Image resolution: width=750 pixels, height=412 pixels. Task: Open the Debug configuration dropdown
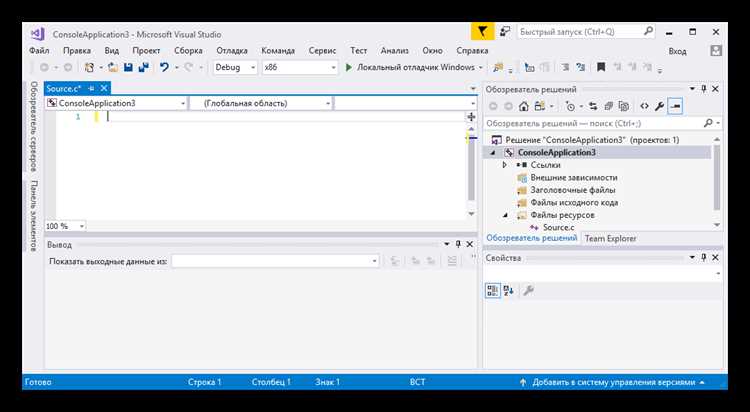(x=235, y=67)
